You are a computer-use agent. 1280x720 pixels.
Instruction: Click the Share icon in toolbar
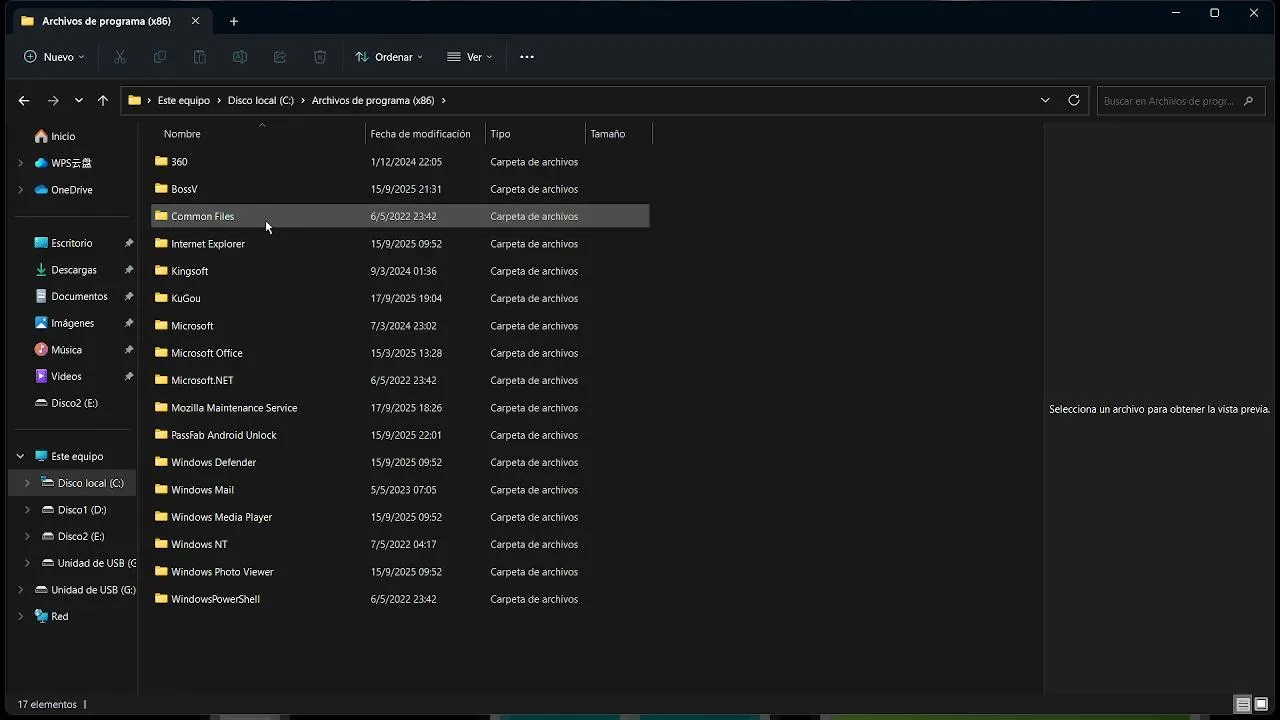point(280,57)
